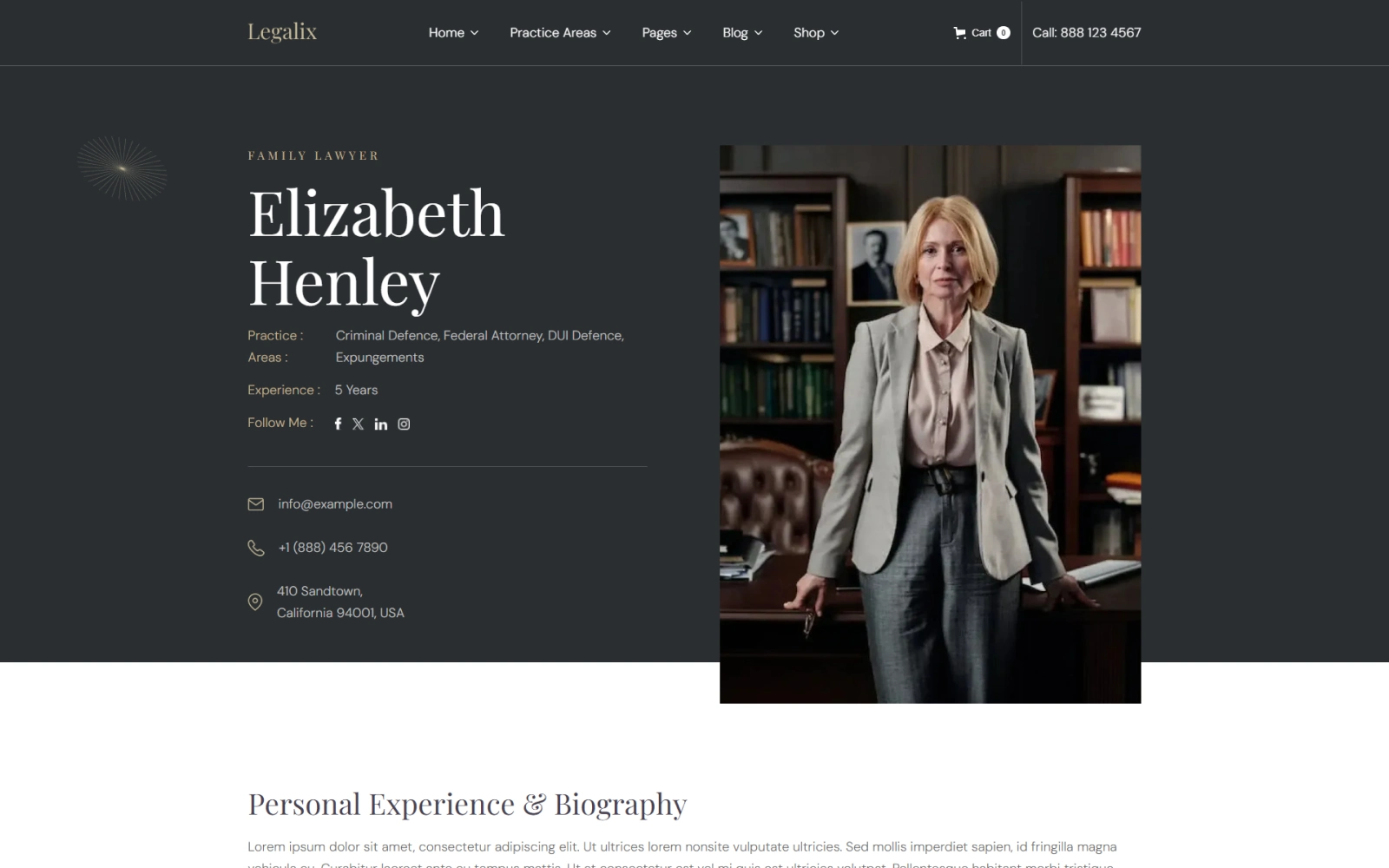Click the info@example.com email link
The image size is (1389, 868).
[x=335, y=504]
